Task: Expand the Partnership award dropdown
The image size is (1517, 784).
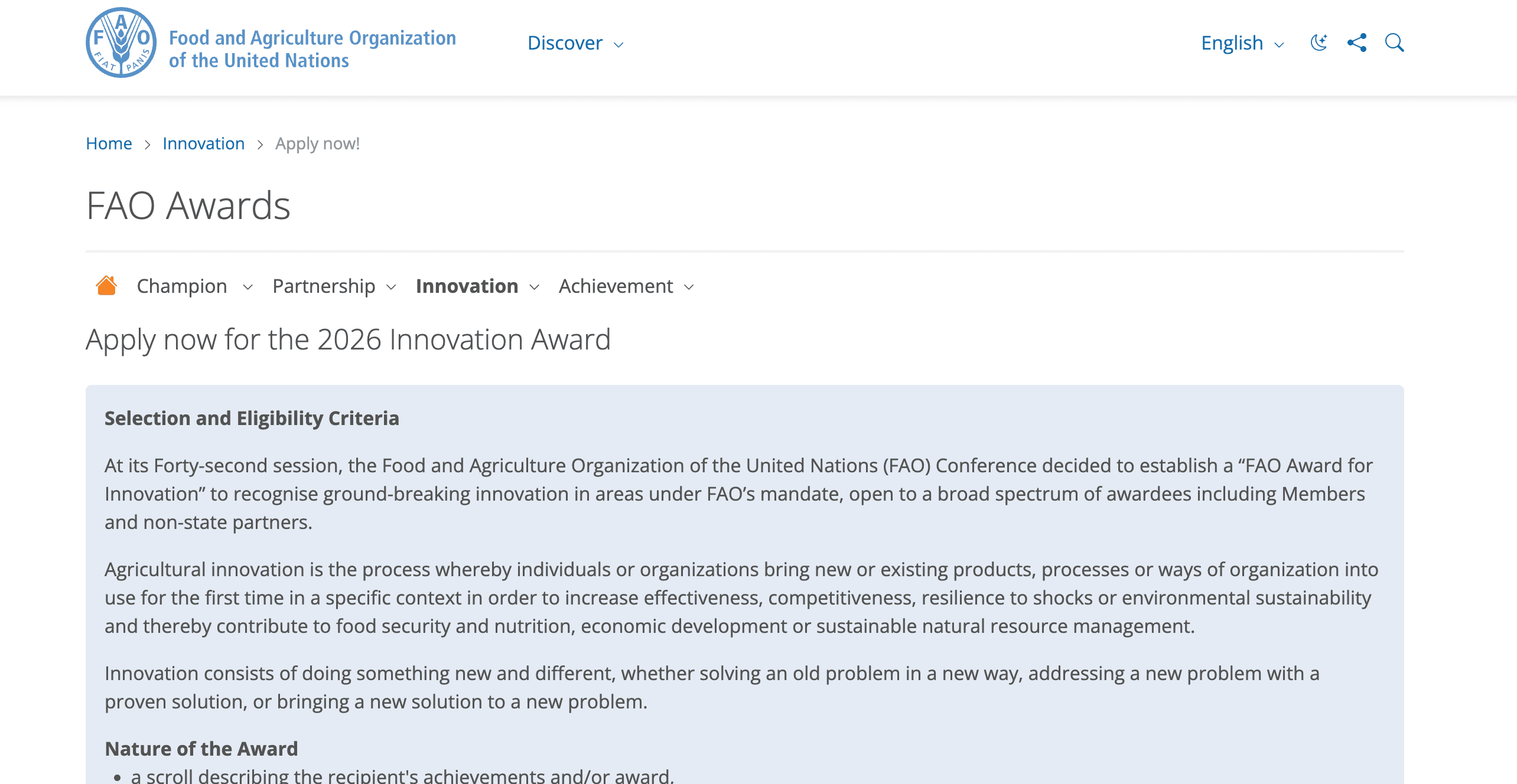Action: point(391,288)
